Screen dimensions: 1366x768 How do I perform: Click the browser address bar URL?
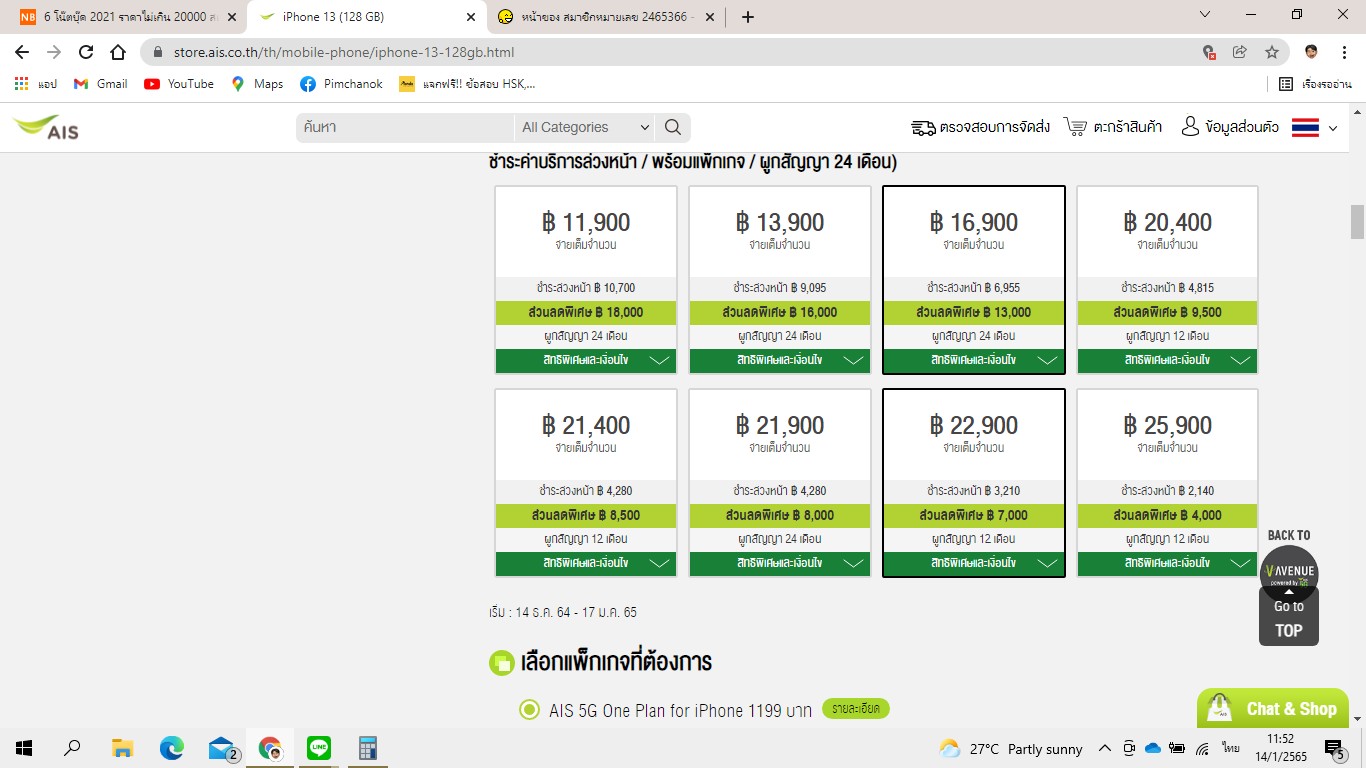click(344, 52)
